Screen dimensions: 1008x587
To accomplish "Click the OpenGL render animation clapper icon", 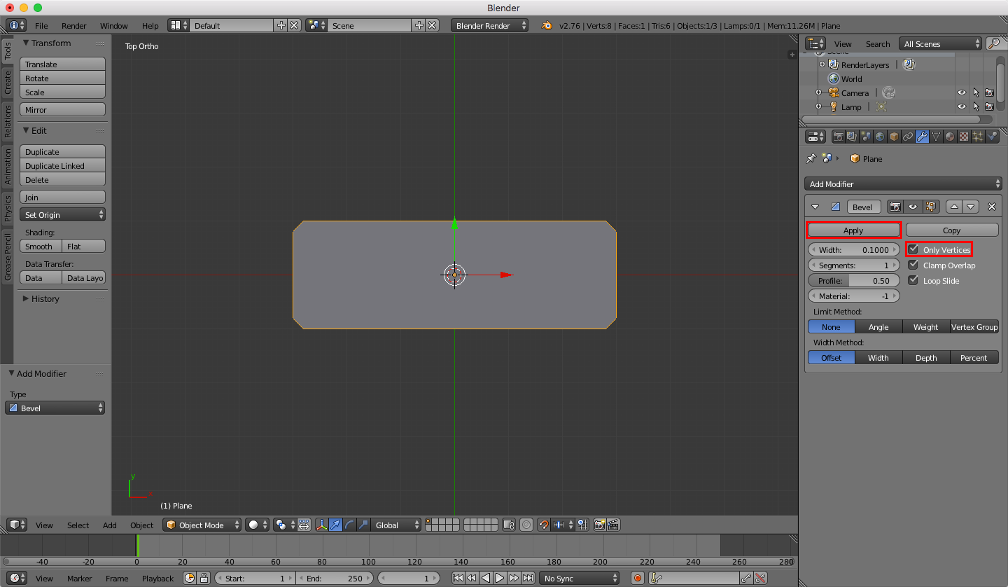I will (x=613, y=525).
